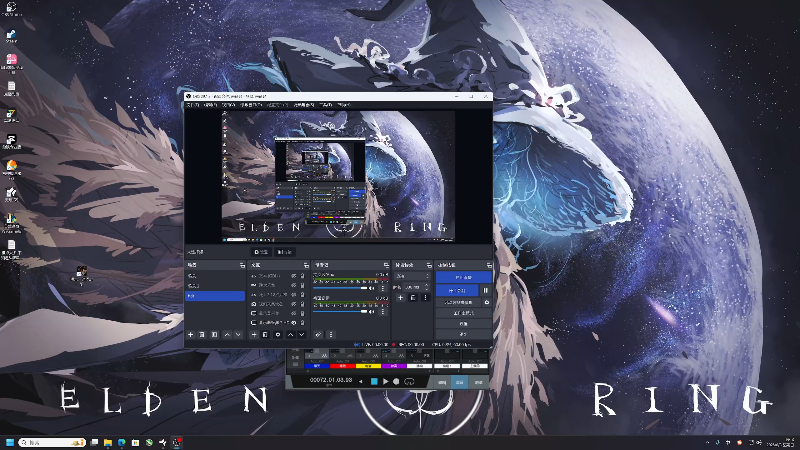Open the Windows Start menu
800x450 pixels.
[9, 442]
